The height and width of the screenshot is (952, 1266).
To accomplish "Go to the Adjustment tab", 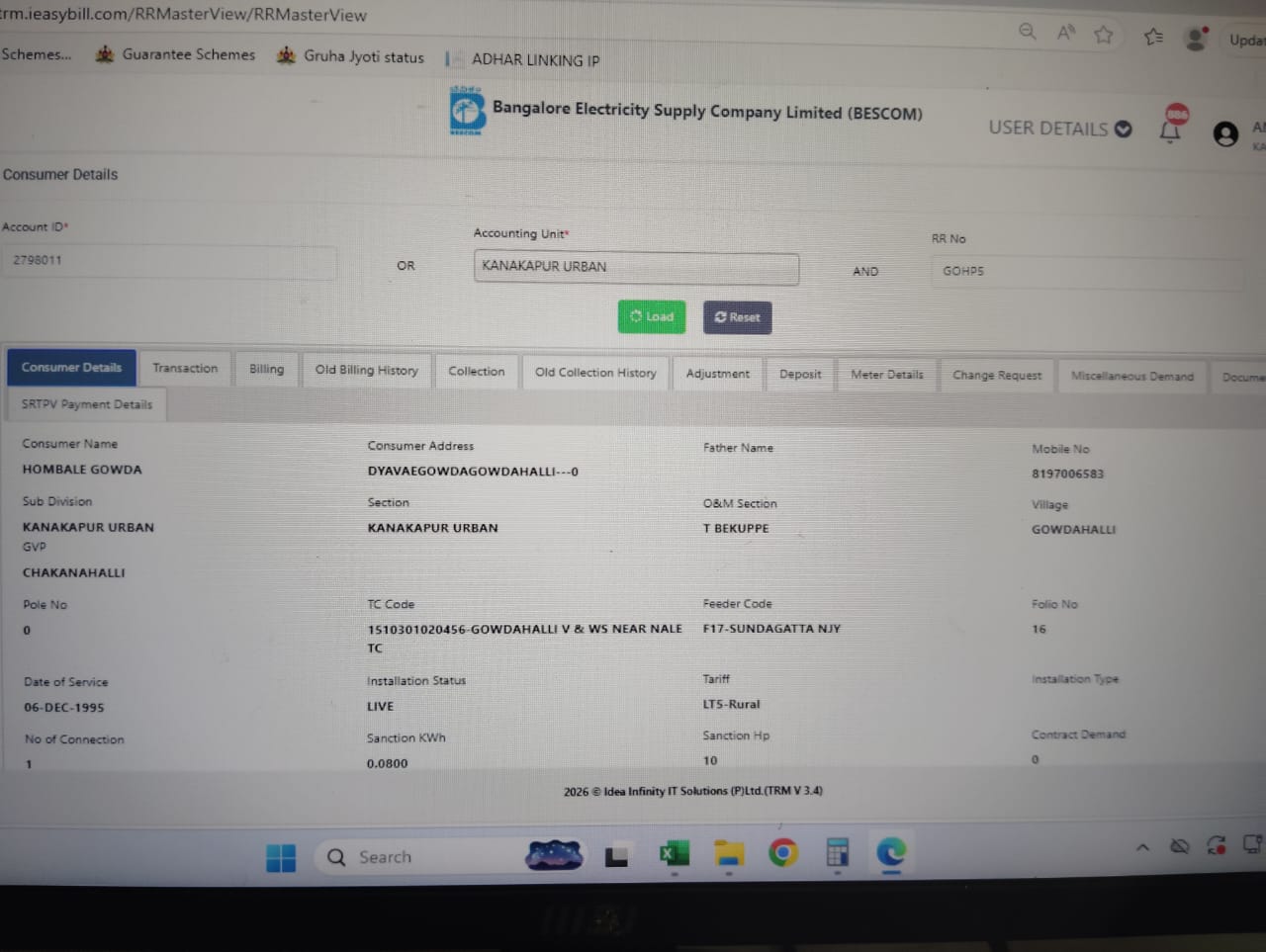I will click(x=717, y=374).
